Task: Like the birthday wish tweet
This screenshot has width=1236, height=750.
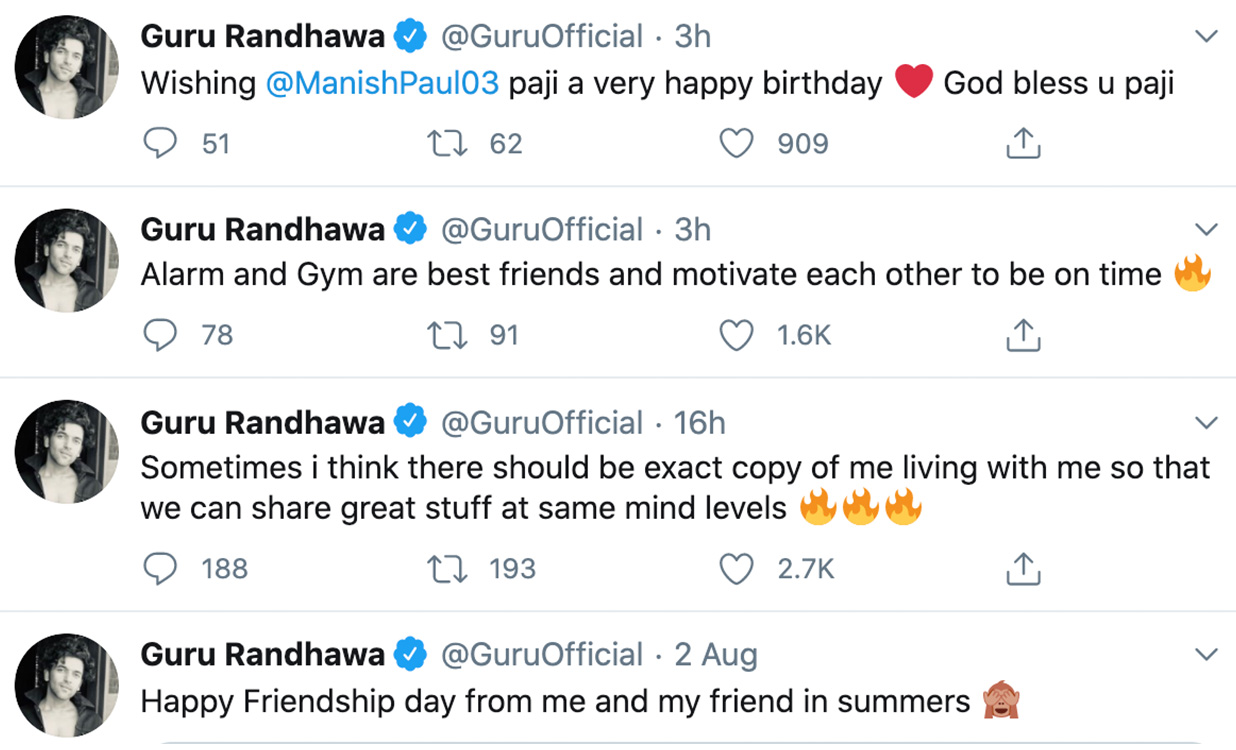Action: click(x=737, y=145)
